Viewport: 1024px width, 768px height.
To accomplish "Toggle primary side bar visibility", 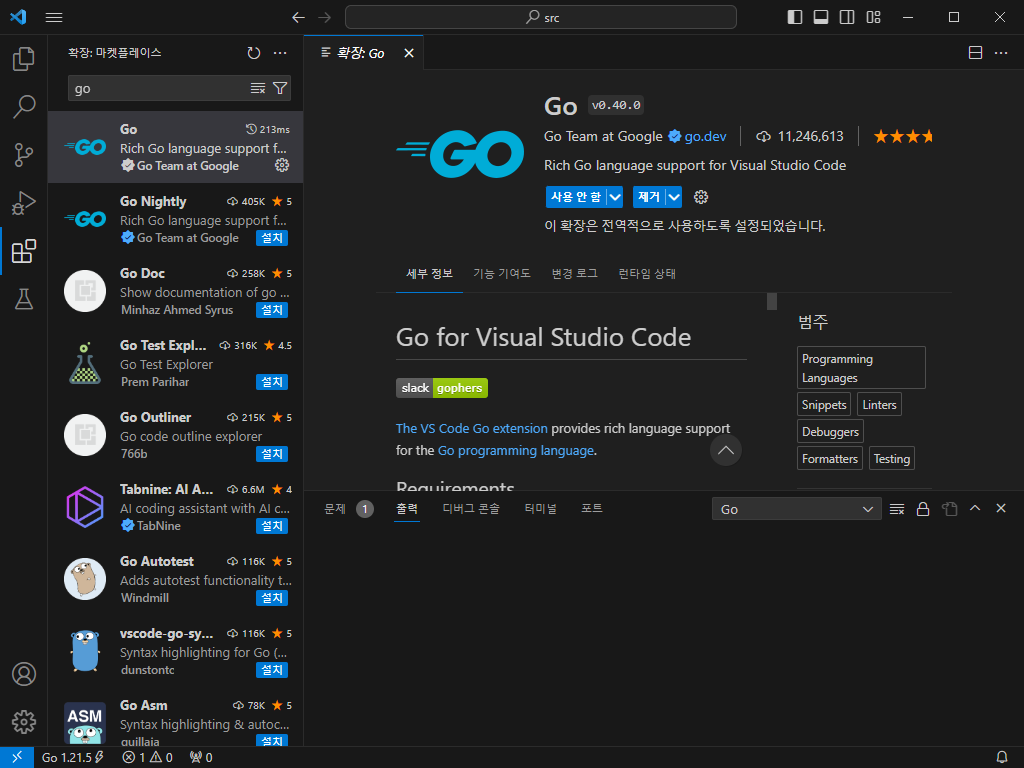I will pyautogui.click(x=795, y=18).
